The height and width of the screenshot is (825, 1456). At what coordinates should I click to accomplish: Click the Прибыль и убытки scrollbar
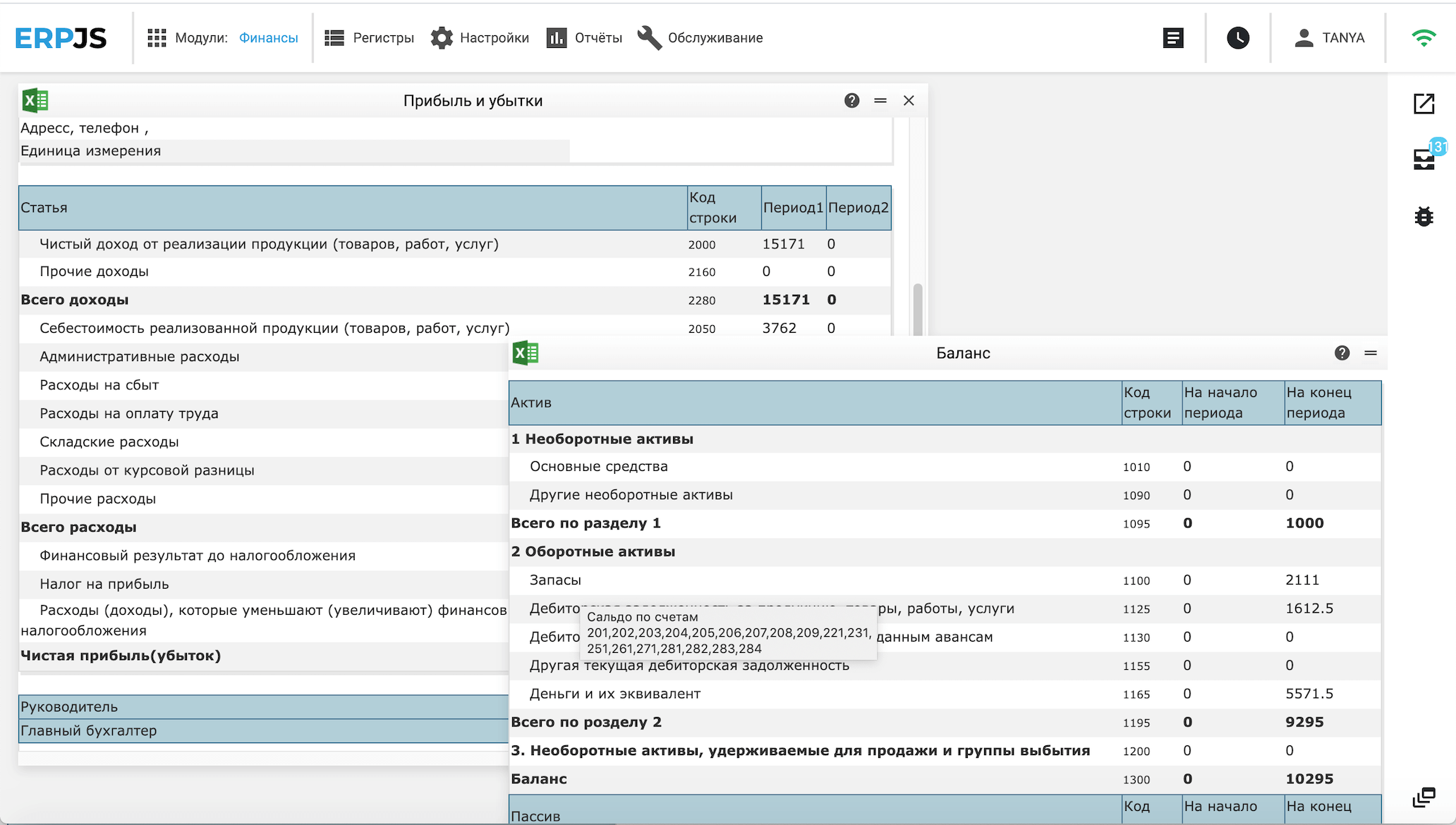[917, 308]
